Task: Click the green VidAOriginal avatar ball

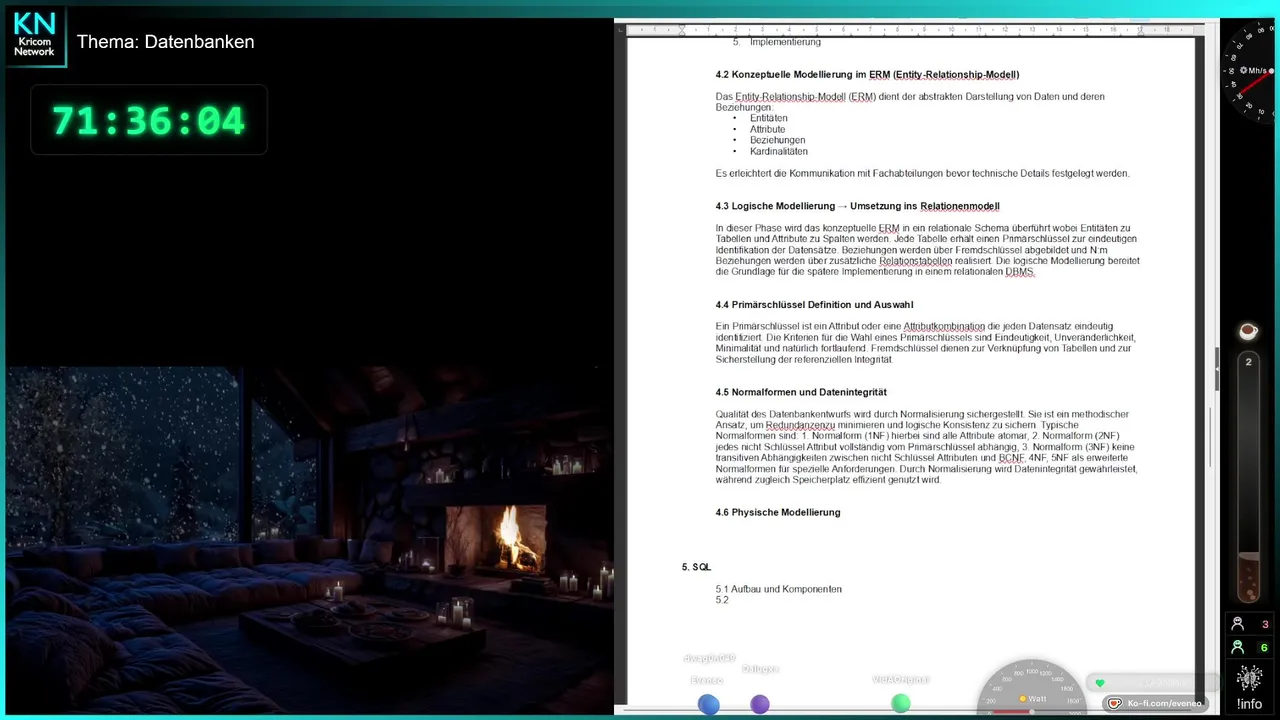Action: [901, 703]
